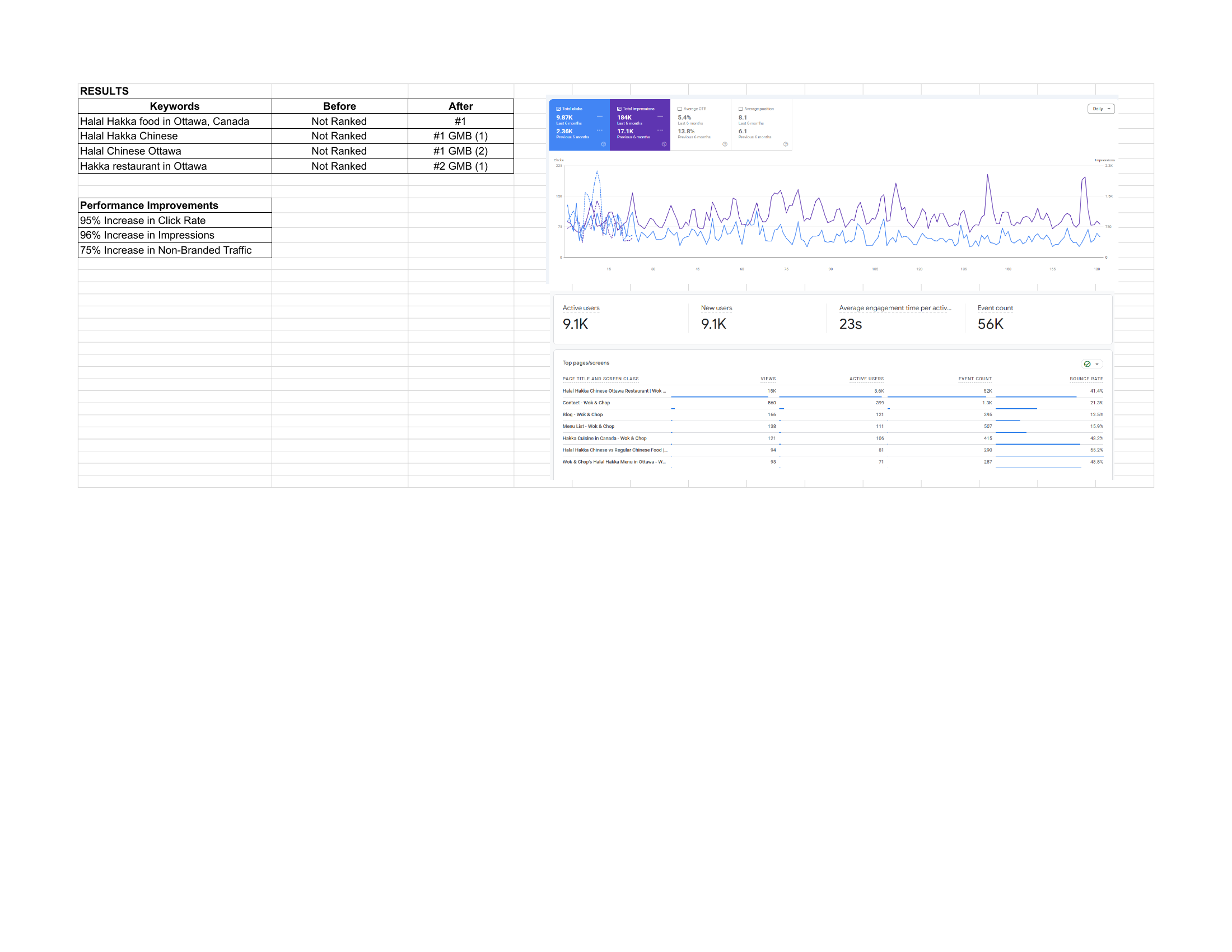Click solid line legend for 184K impressions

pos(660,116)
